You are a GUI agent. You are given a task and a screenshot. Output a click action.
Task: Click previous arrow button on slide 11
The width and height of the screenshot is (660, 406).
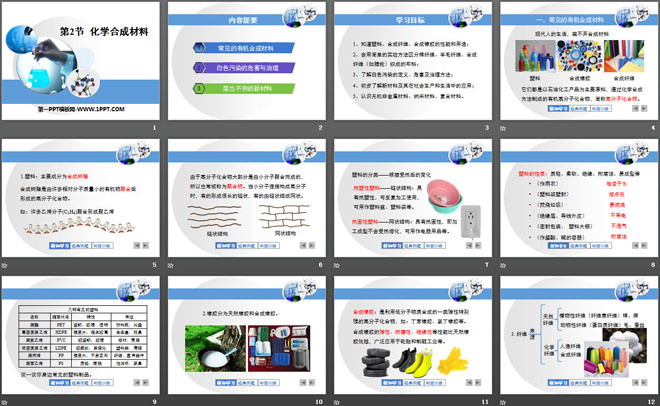click(x=469, y=382)
